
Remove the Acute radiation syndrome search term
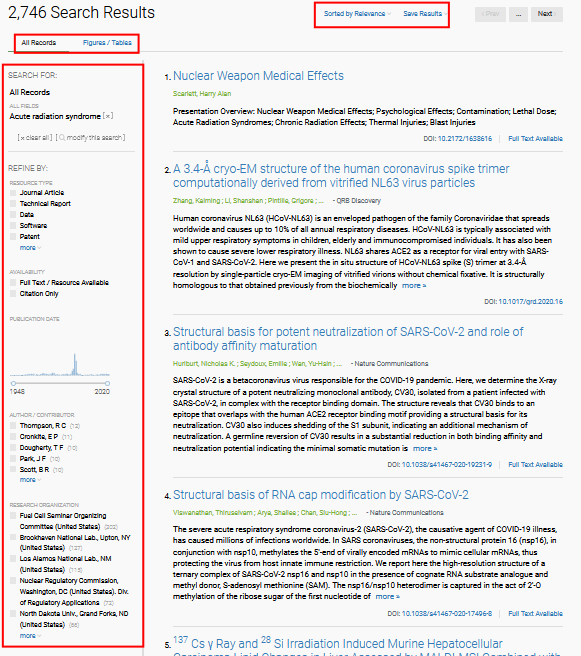pyautogui.click(x=108, y=116)
